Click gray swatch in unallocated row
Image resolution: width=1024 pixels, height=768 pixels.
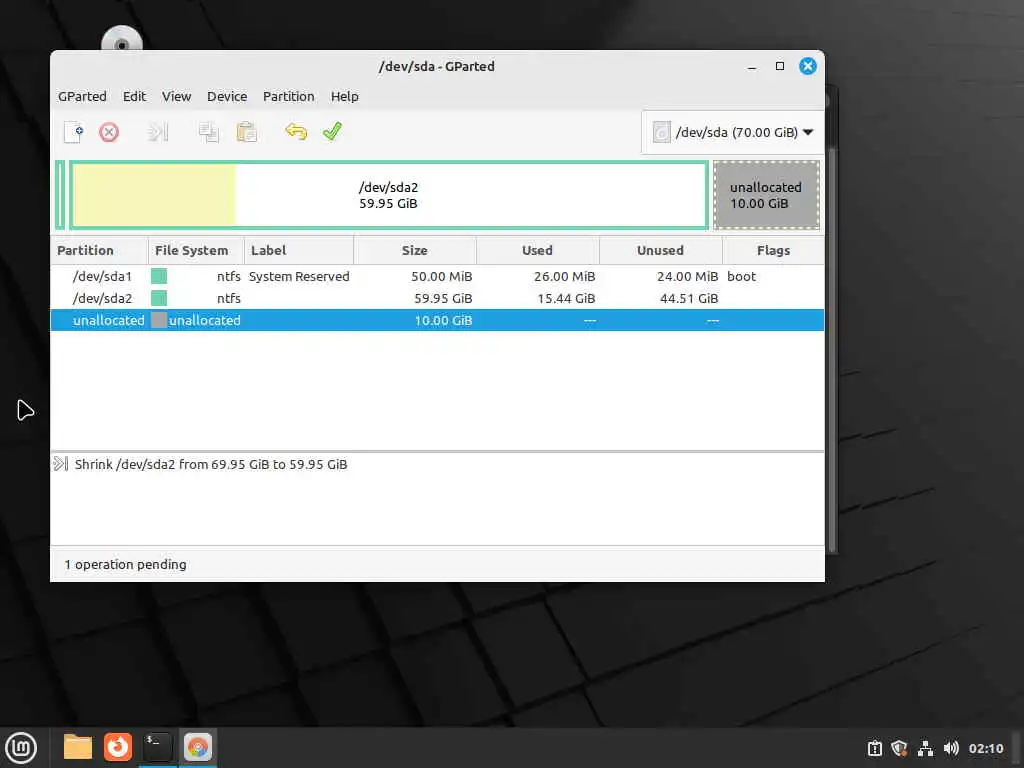click(x=159, y=320)
